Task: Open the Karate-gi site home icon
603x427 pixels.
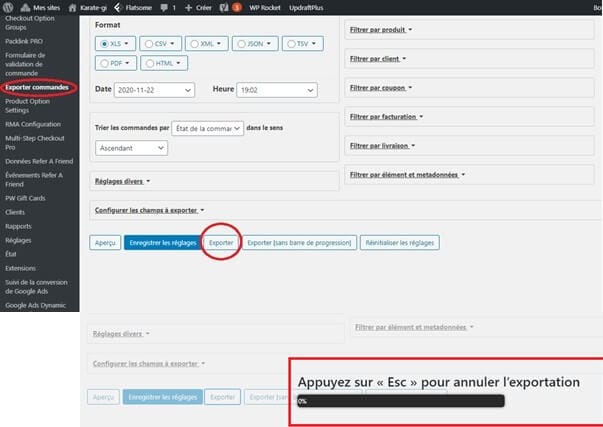Action: coord(72,7)
